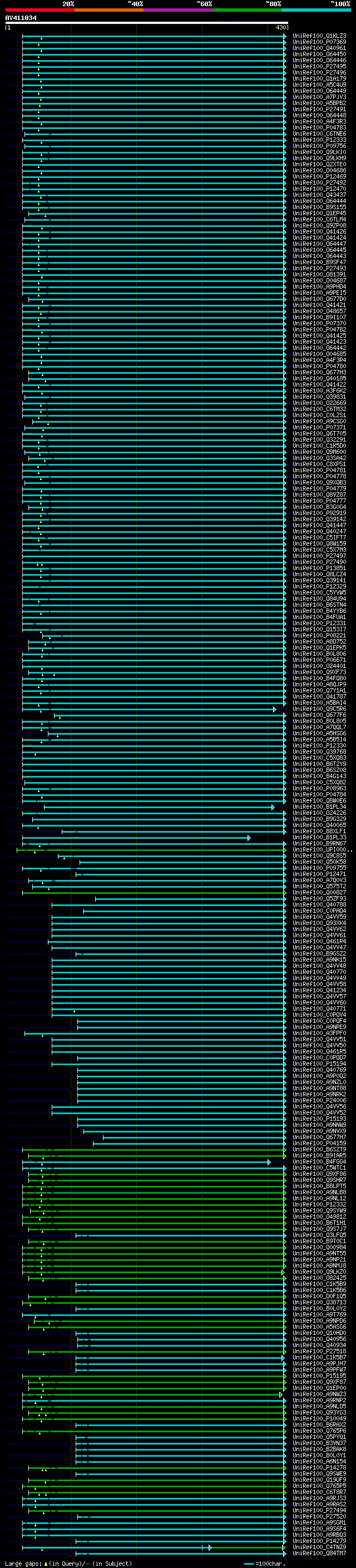The image size is (356, 1568).
Task: Select the UniRef100_P08221 label
Action: coord(319,635)
